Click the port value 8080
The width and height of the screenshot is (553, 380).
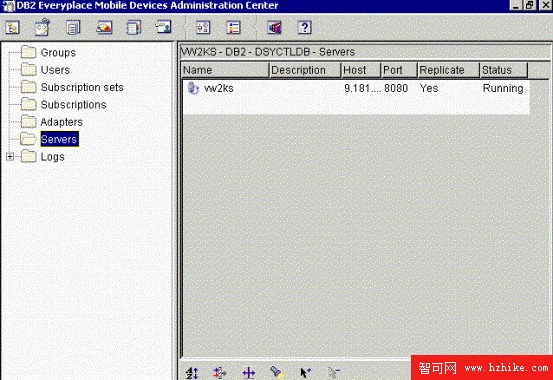[x=396, y=88]
